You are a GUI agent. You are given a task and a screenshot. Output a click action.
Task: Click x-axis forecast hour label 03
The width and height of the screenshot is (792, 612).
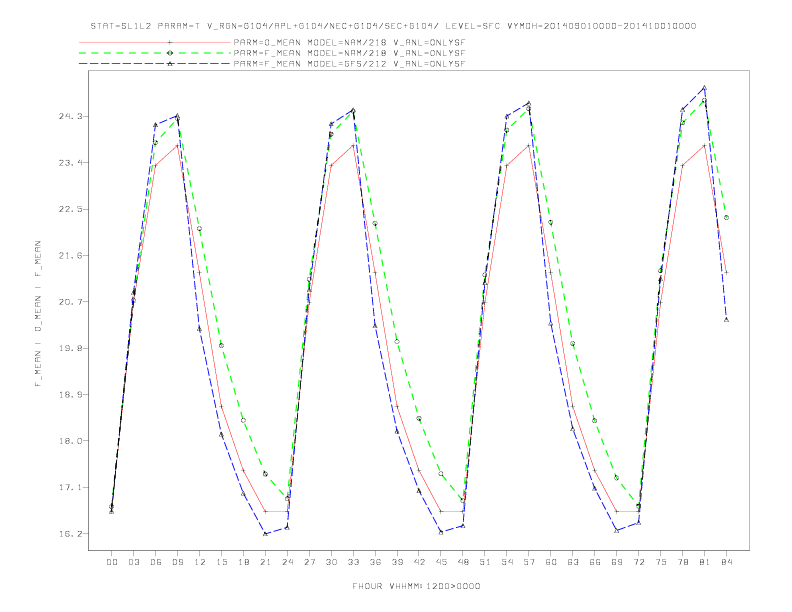(133, 562)
